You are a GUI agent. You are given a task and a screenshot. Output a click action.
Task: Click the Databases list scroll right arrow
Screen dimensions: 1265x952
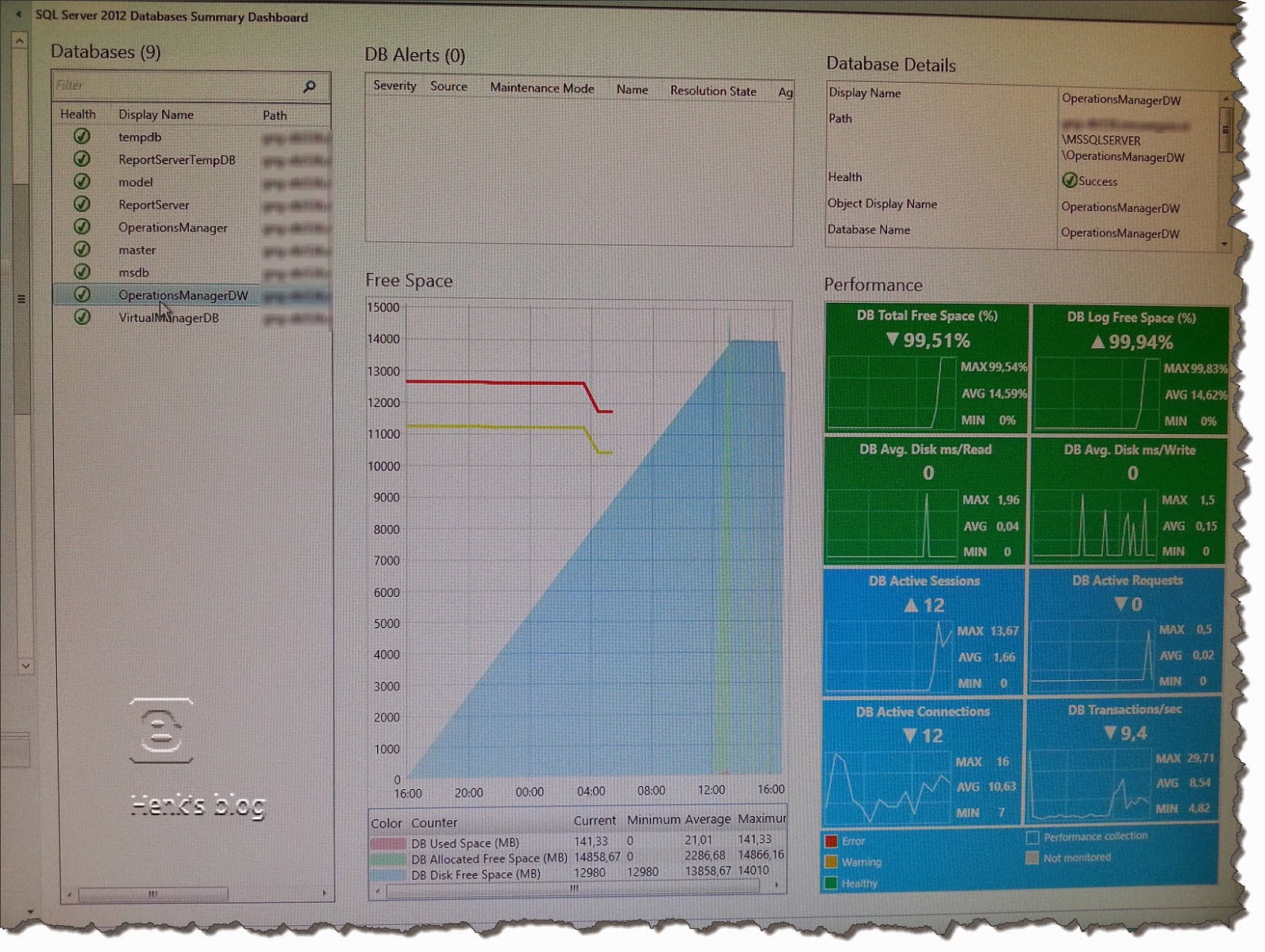point(324,893)
